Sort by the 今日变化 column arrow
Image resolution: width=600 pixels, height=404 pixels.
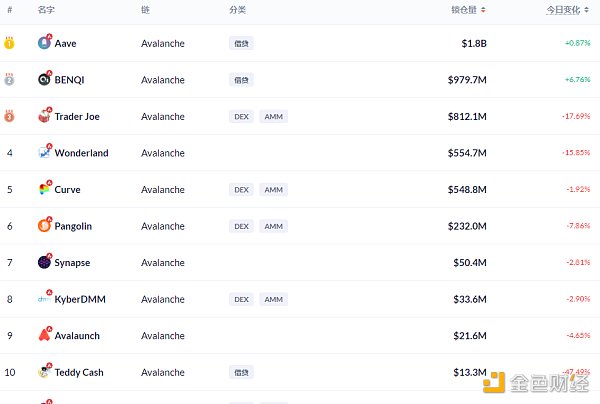click(x=594, y=10)
